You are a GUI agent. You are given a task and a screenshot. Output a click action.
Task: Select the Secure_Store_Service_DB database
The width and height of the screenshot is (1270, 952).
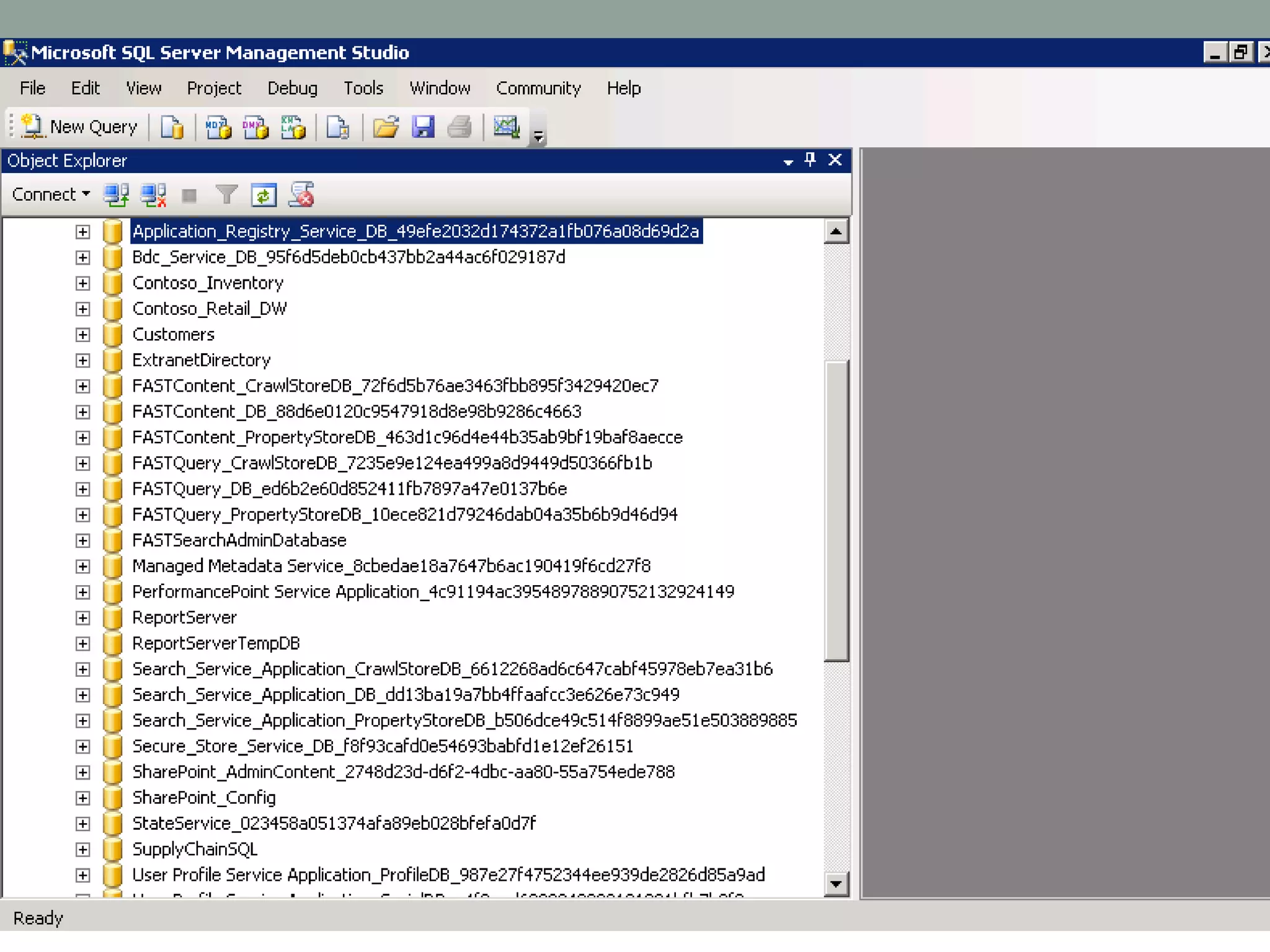point(383,746)
